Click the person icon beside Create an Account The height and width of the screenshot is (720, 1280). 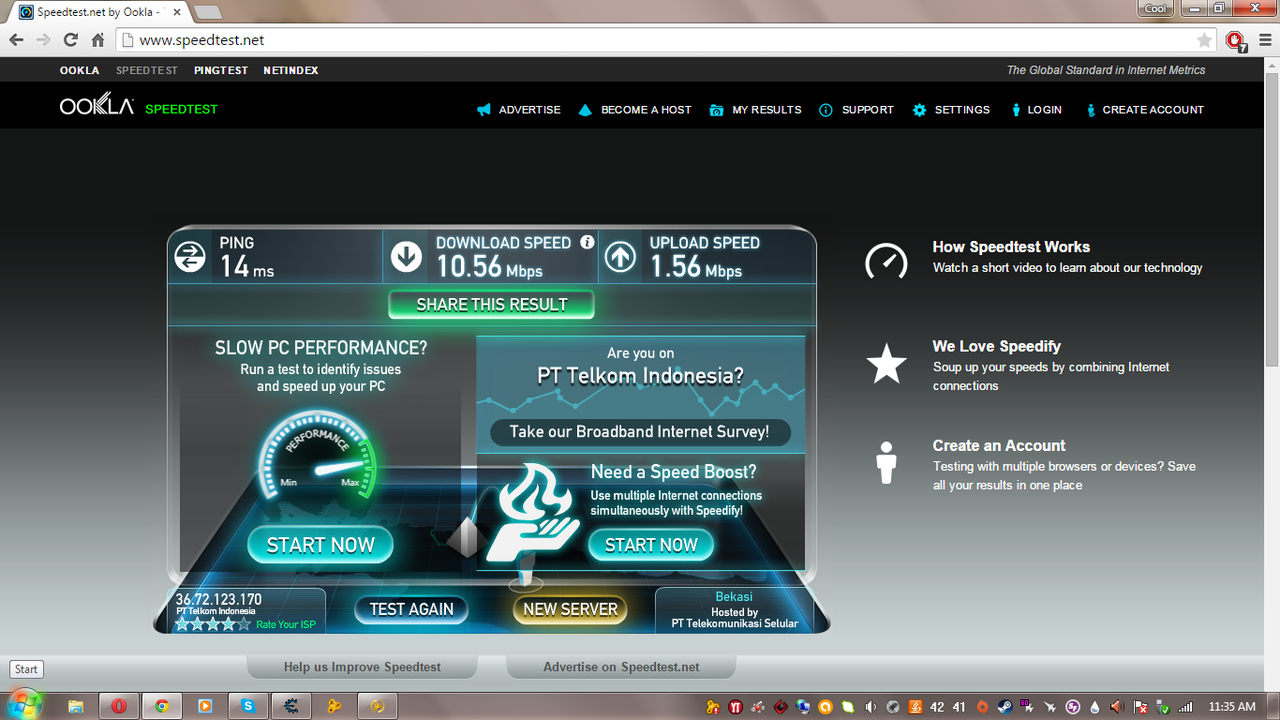pos(886,463)
